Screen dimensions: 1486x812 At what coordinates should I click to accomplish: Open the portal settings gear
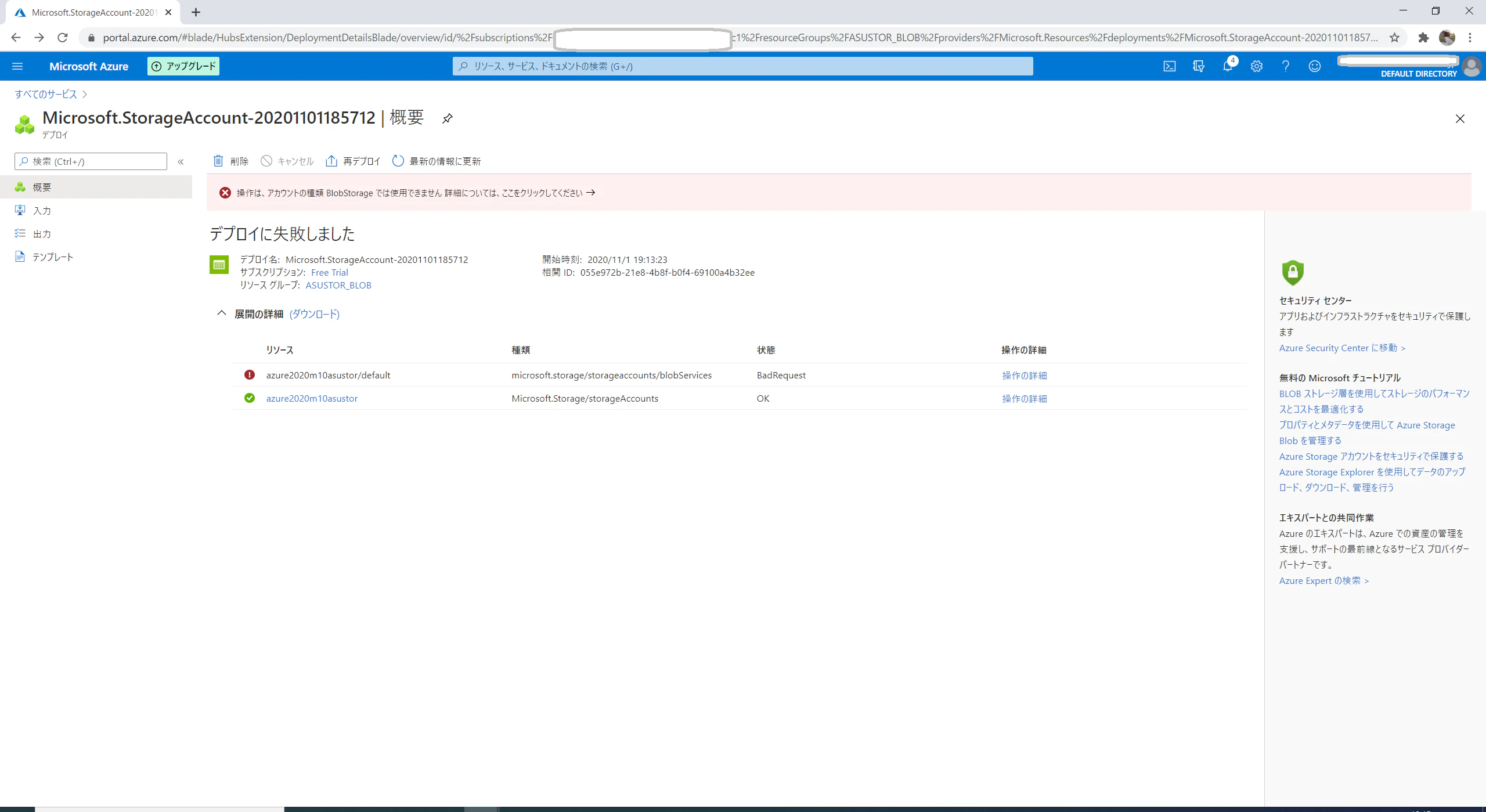coord(1257,66)
